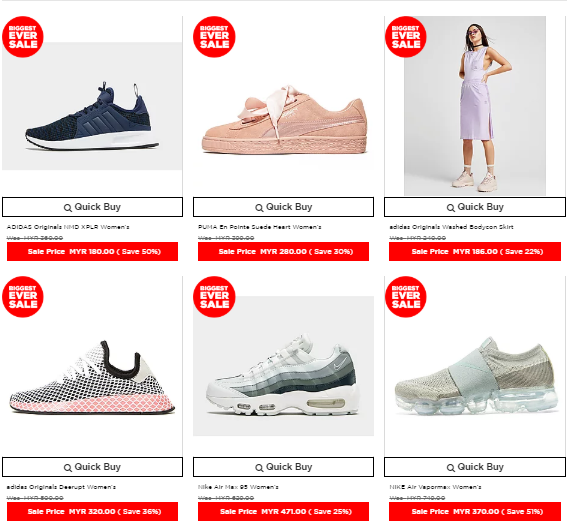
Task: Click Quick Buy for PUMA Suede Heart
Action: 283,207
